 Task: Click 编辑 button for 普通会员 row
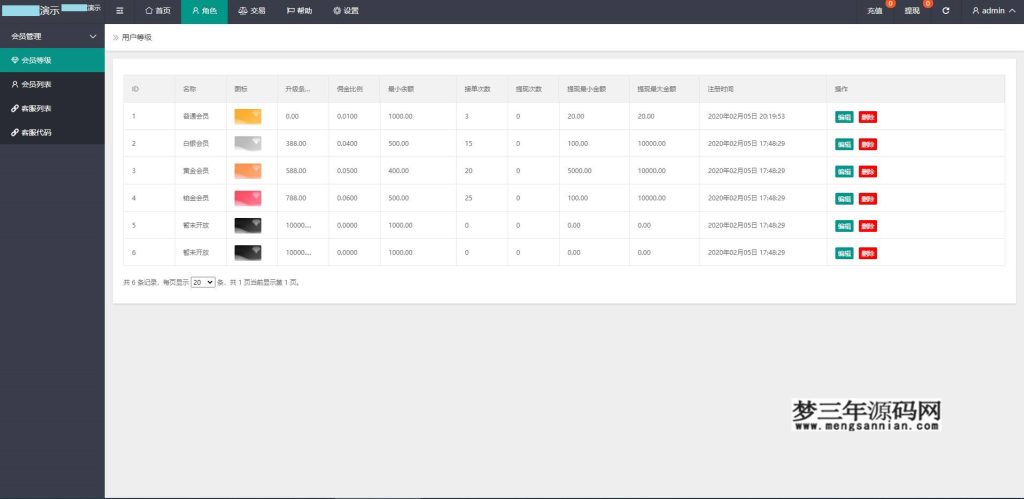[844, 117]
